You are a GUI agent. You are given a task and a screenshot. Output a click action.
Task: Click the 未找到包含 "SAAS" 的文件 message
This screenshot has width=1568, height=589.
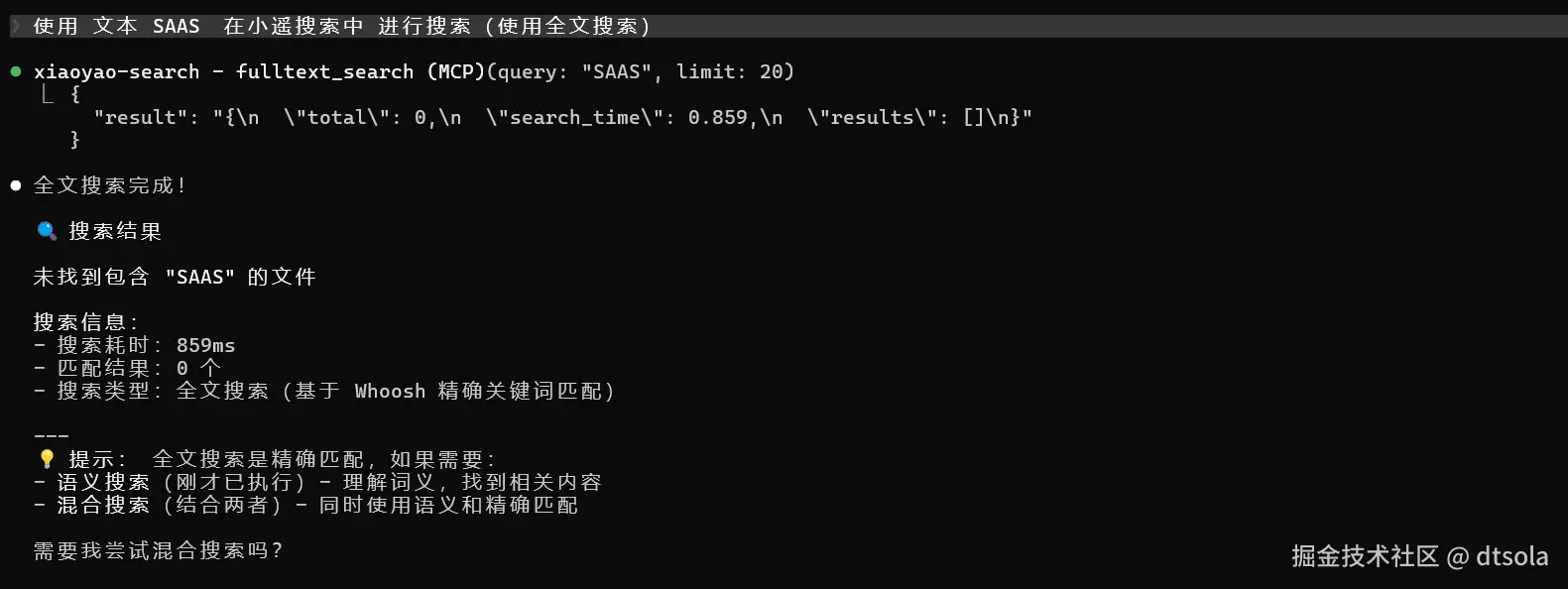tap(175, 277)
